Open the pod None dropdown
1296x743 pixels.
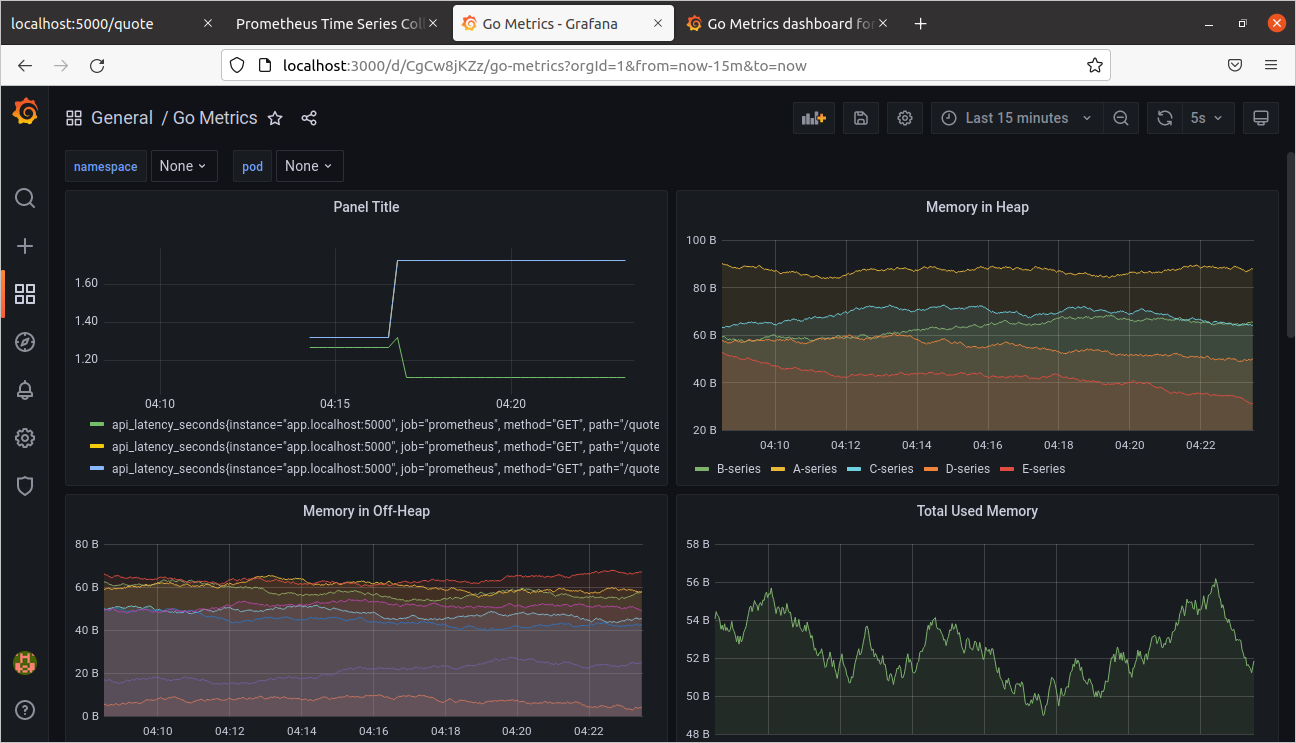[309, 166]
